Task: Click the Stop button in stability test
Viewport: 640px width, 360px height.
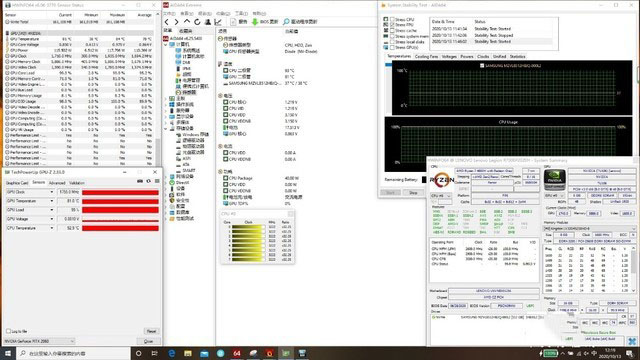Action: [413, 193]
